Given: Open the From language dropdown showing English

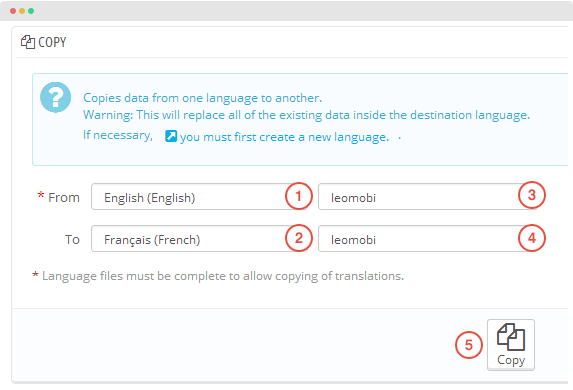Looking at the screenshot, I should [x=201, y=197].
